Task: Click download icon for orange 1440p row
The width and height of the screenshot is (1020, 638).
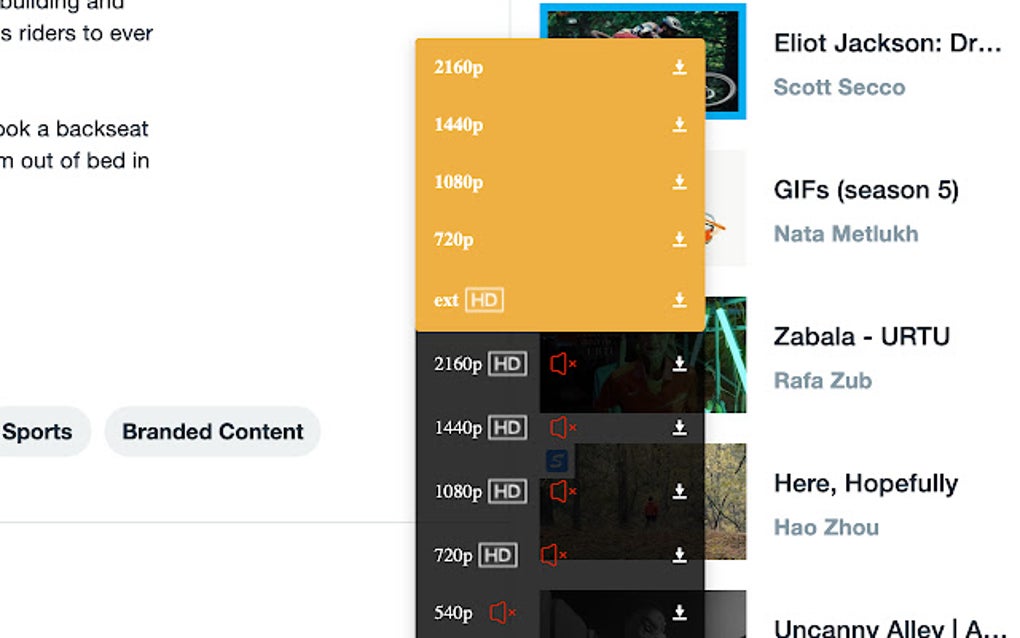Action: click(679, 125)
